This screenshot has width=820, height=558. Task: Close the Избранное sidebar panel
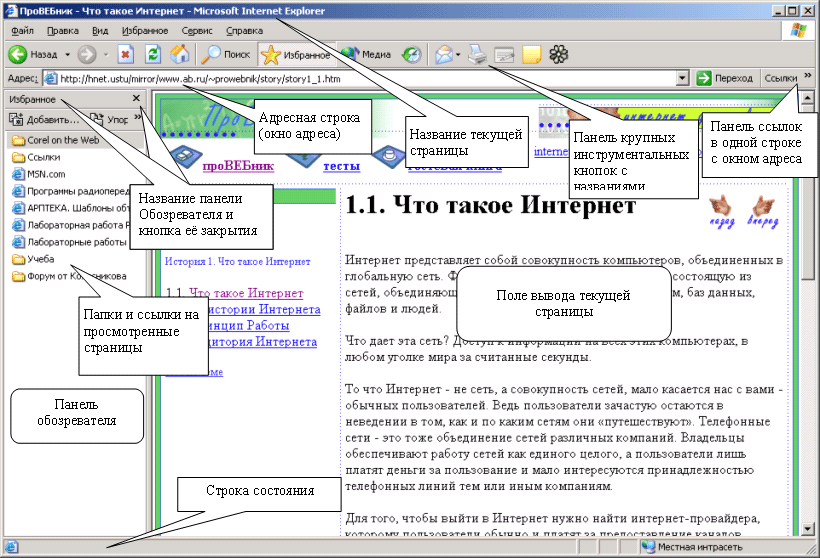tap(136, 99)
